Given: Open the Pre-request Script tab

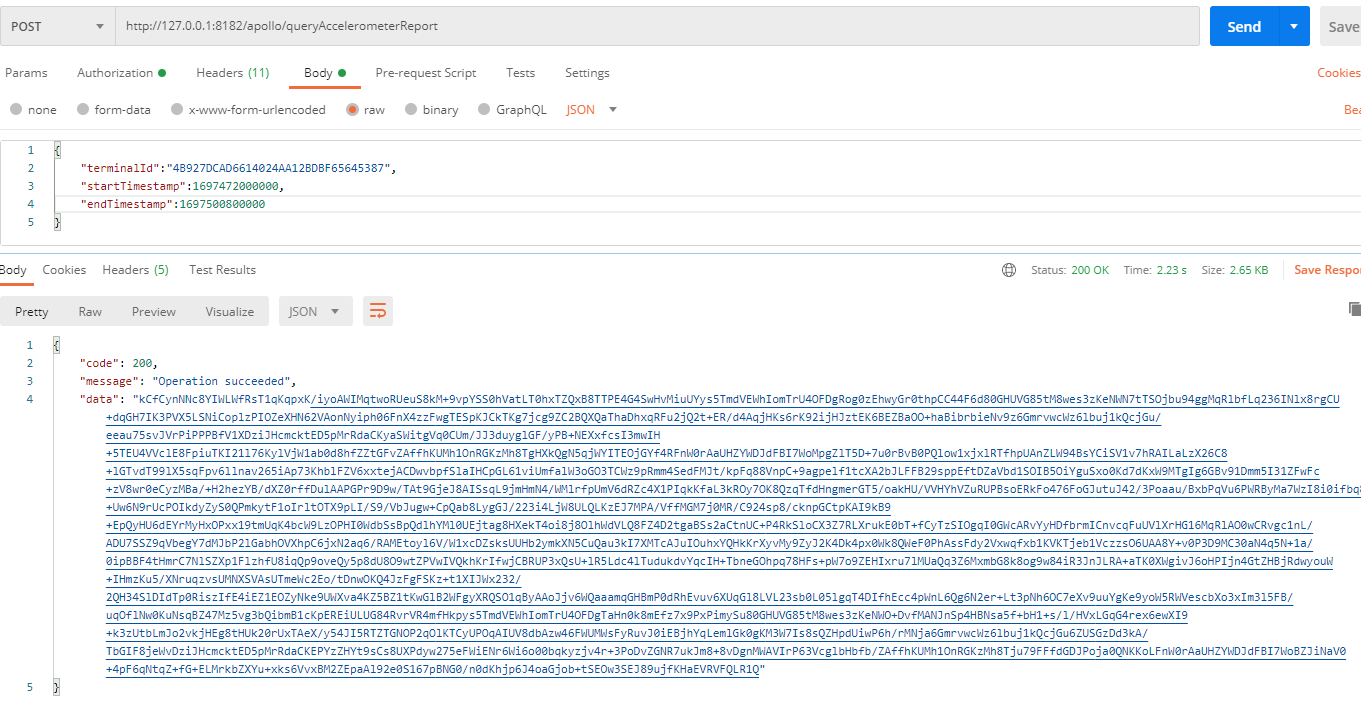Looking at the screenshot, I should [425, 73].
